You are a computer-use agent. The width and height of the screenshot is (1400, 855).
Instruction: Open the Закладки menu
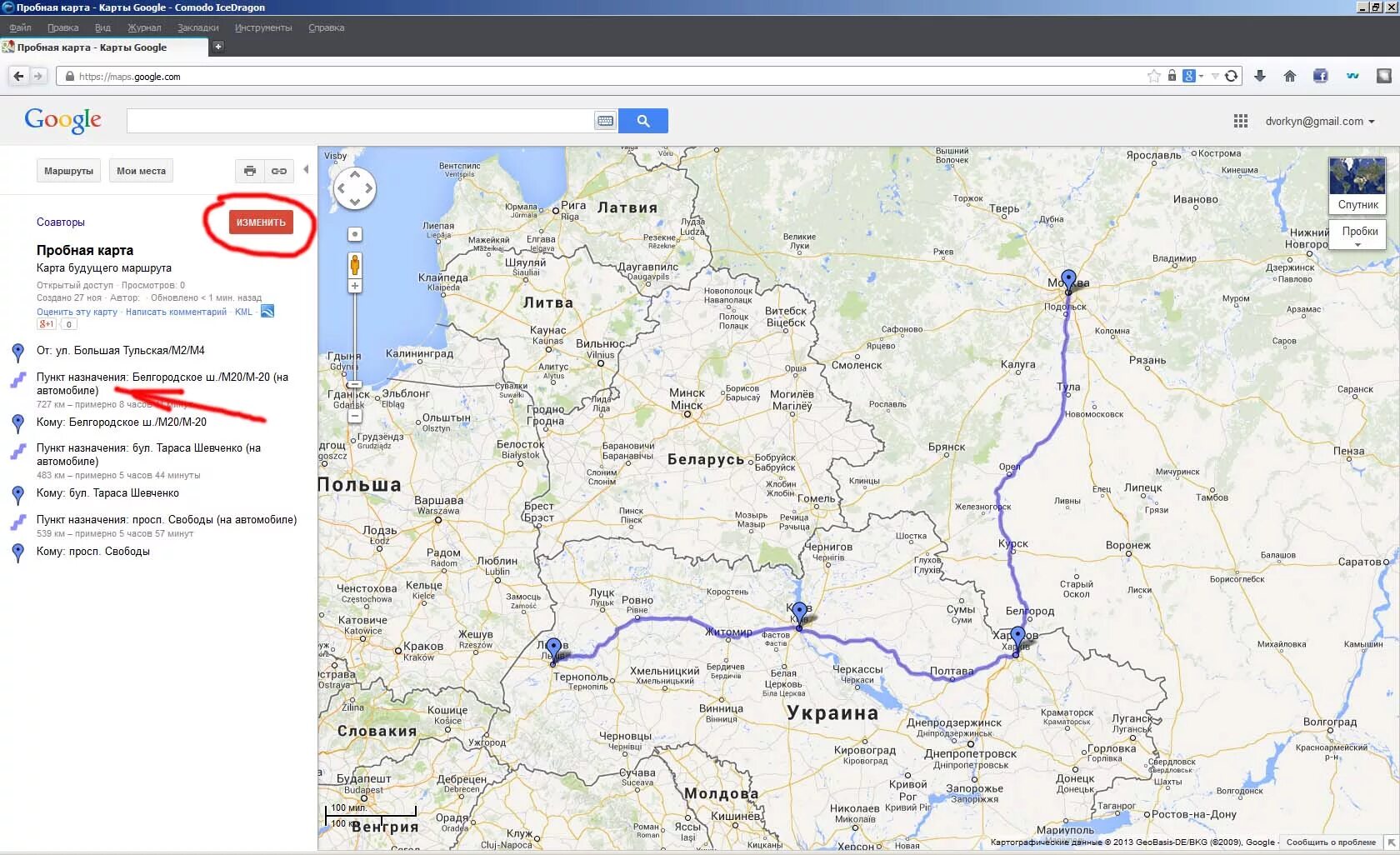pyautogui.click(x=198, y=27)
